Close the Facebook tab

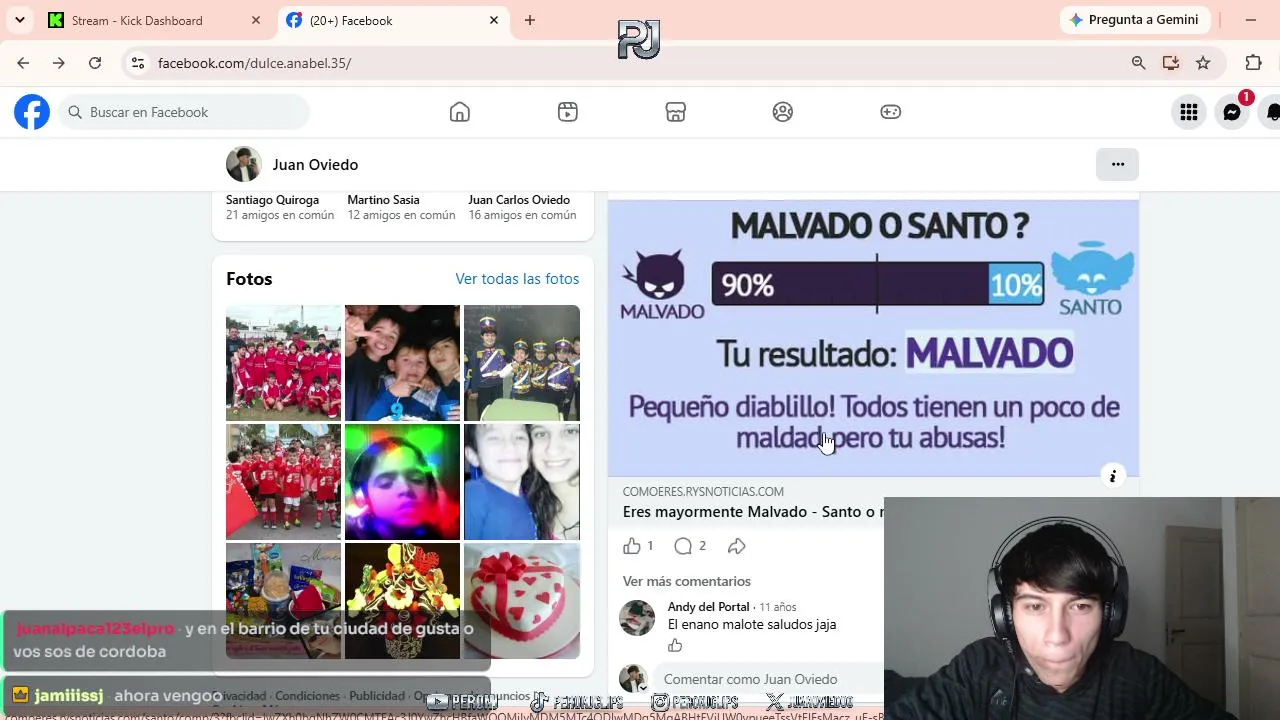tap(494, 20)
